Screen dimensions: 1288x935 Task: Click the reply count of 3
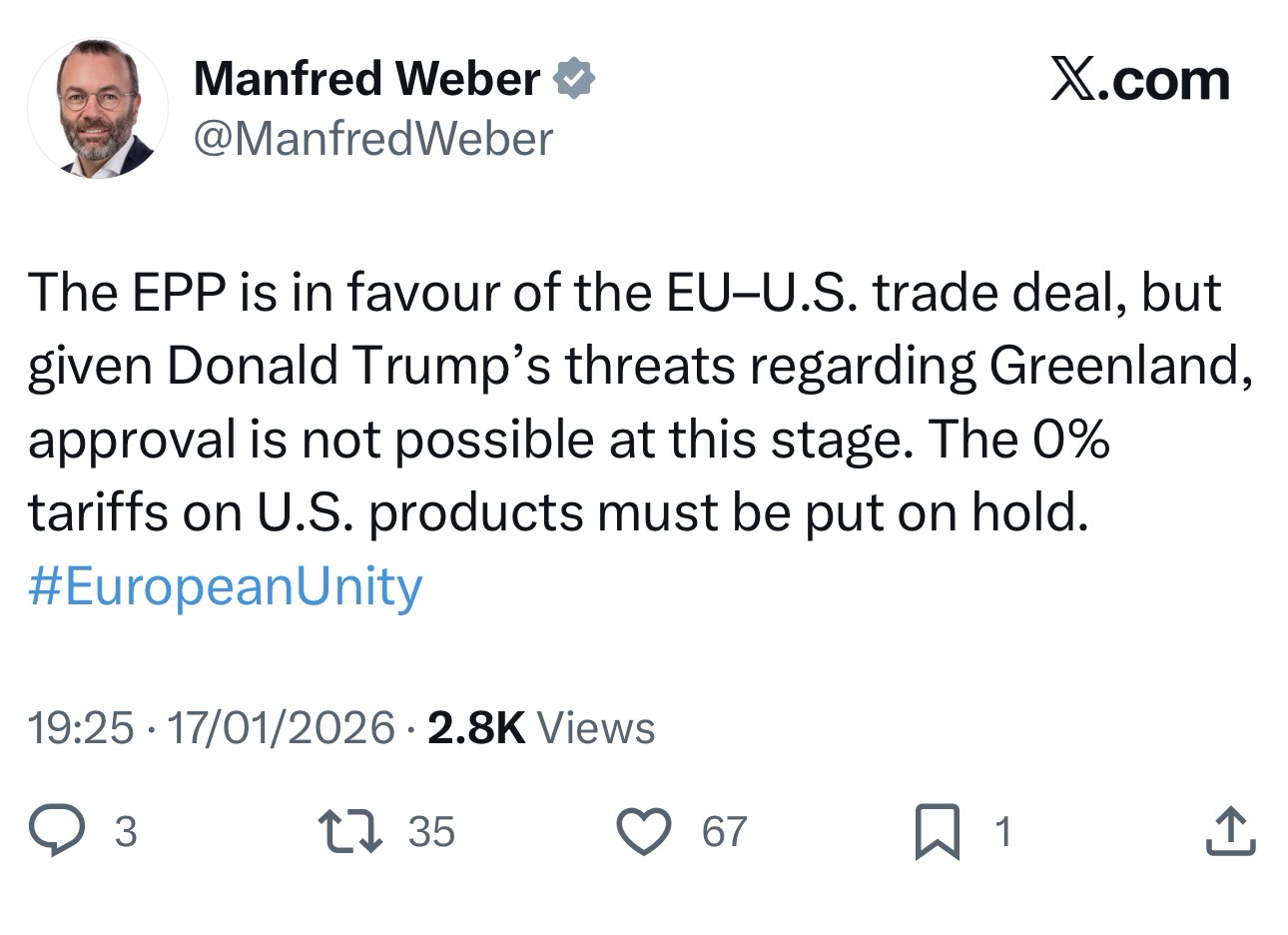click(x=125, y=832)
